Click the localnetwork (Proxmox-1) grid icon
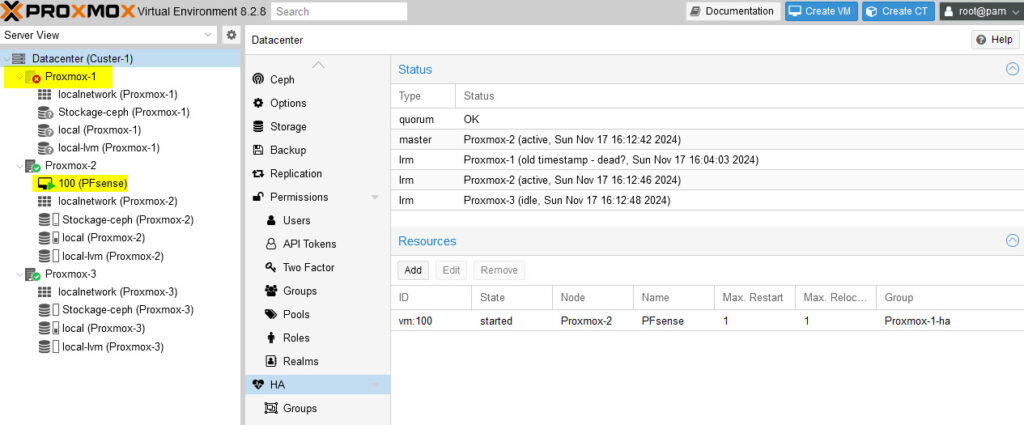1024x425 pixels. 44,95
